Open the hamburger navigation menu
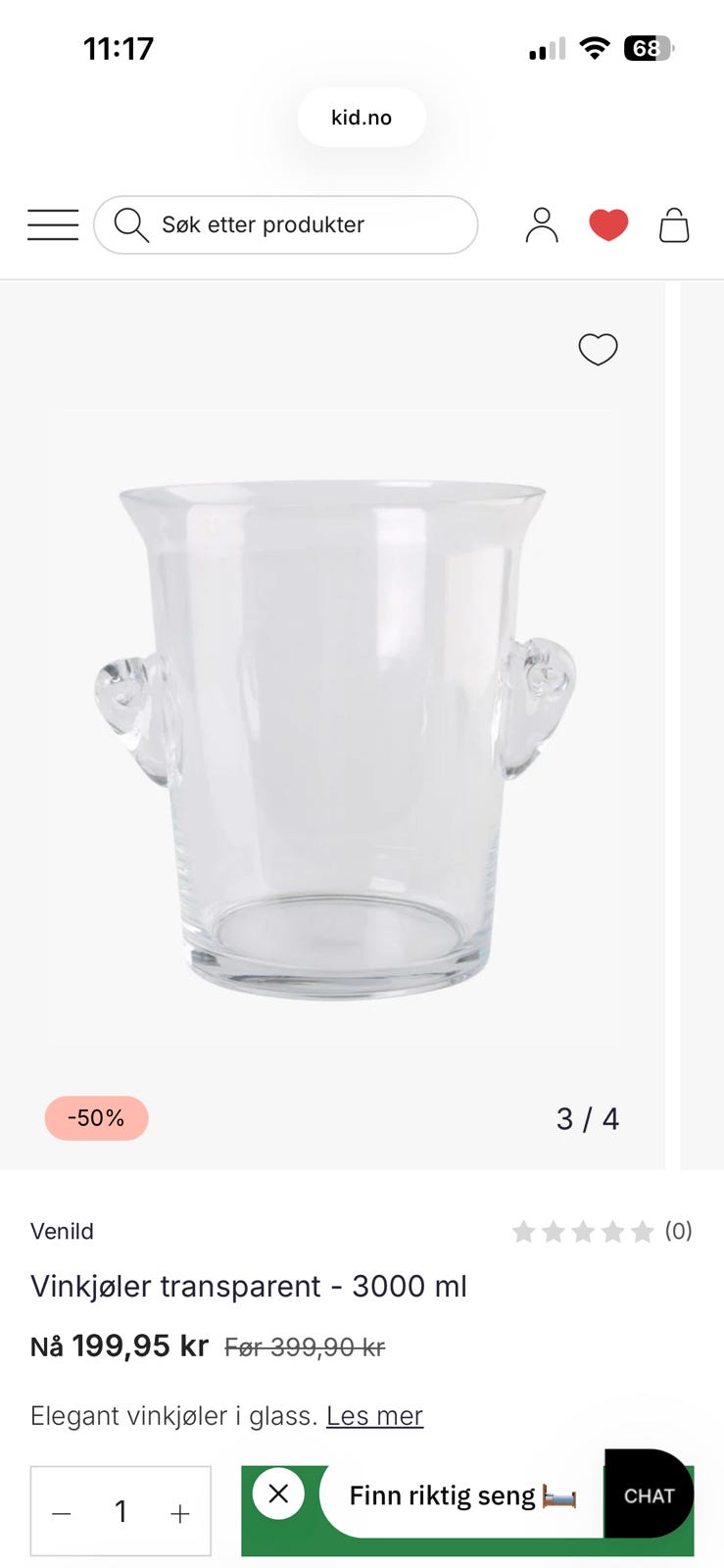 click(53, 224)
